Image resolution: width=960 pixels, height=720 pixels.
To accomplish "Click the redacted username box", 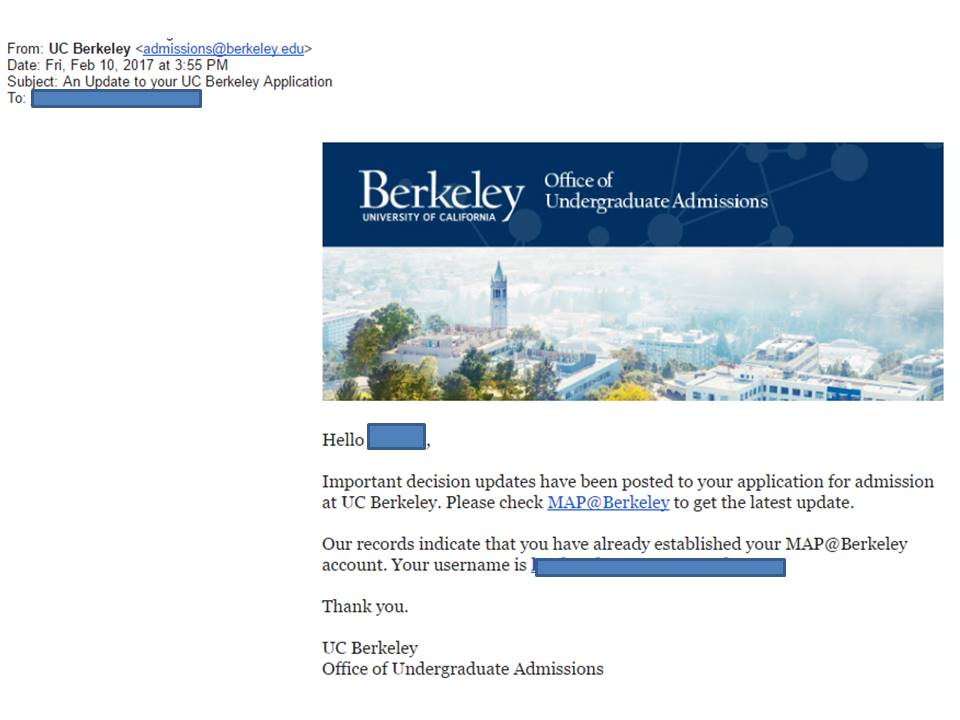I will click(660, 568).
